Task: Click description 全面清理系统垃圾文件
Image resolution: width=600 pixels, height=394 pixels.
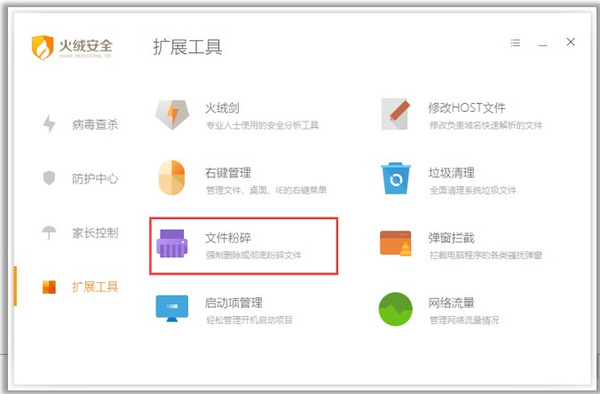Action: pyautogui.click(x=473, y=190)
